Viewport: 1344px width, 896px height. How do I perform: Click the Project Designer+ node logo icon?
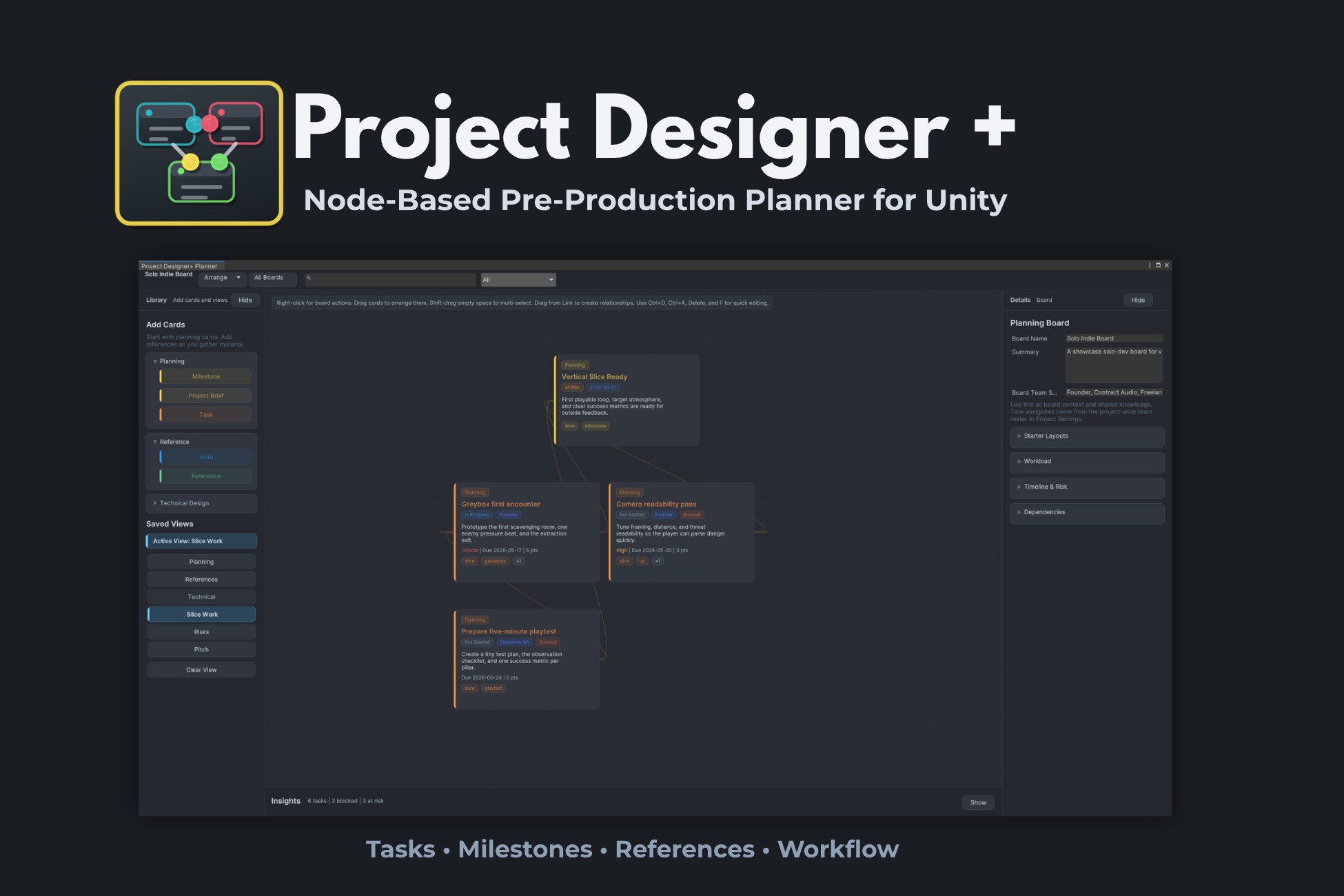coord(199,153)
